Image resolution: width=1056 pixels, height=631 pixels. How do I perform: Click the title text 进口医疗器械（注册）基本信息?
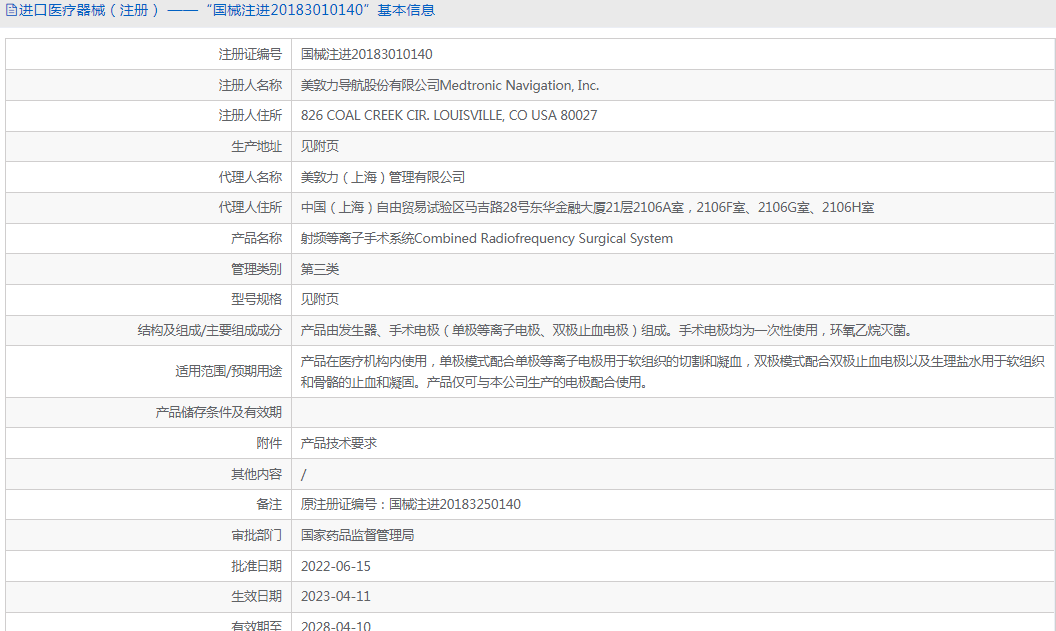[x=227, y=10]
